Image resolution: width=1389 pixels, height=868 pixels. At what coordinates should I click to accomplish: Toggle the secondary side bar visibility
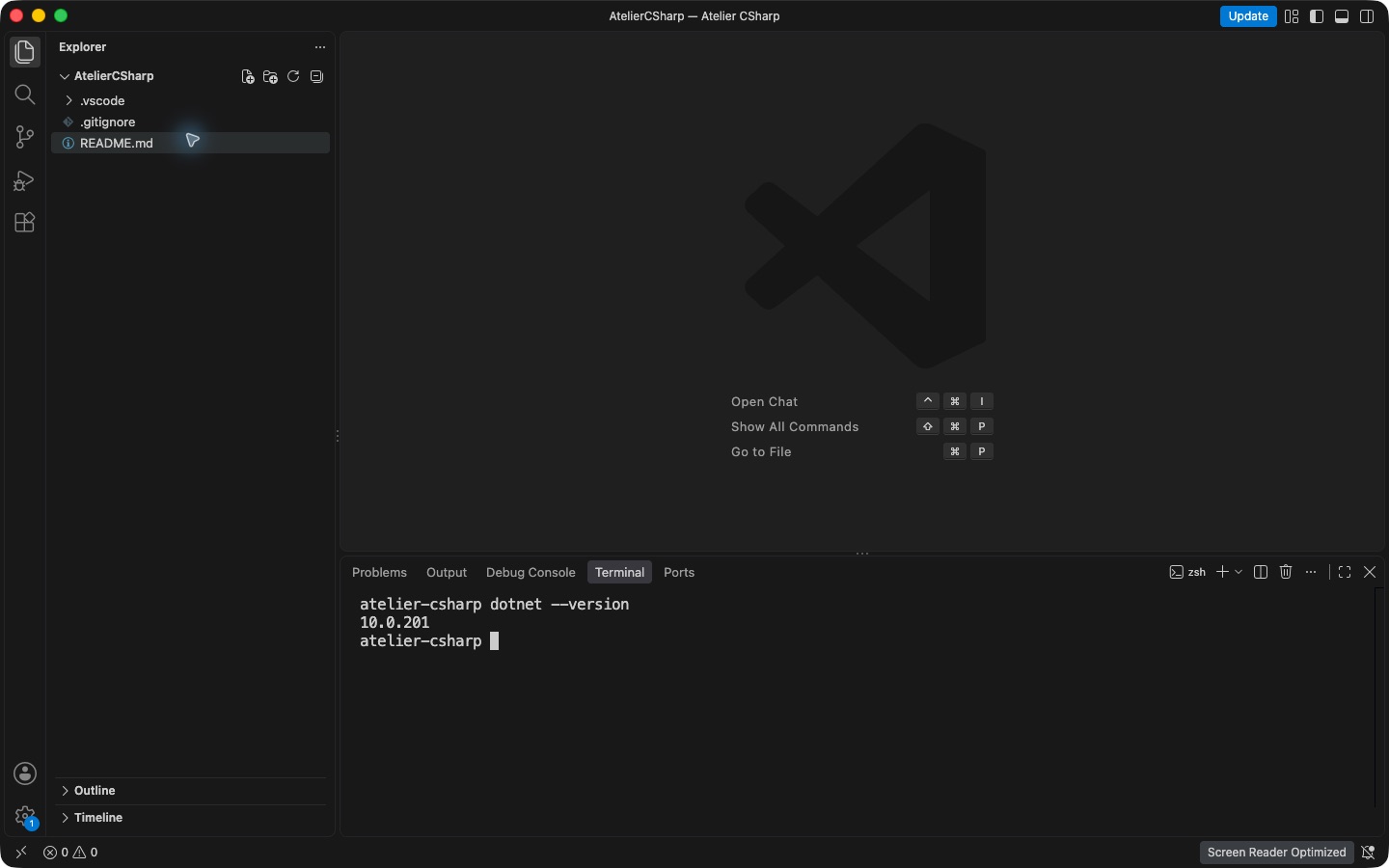point(1367,16)
